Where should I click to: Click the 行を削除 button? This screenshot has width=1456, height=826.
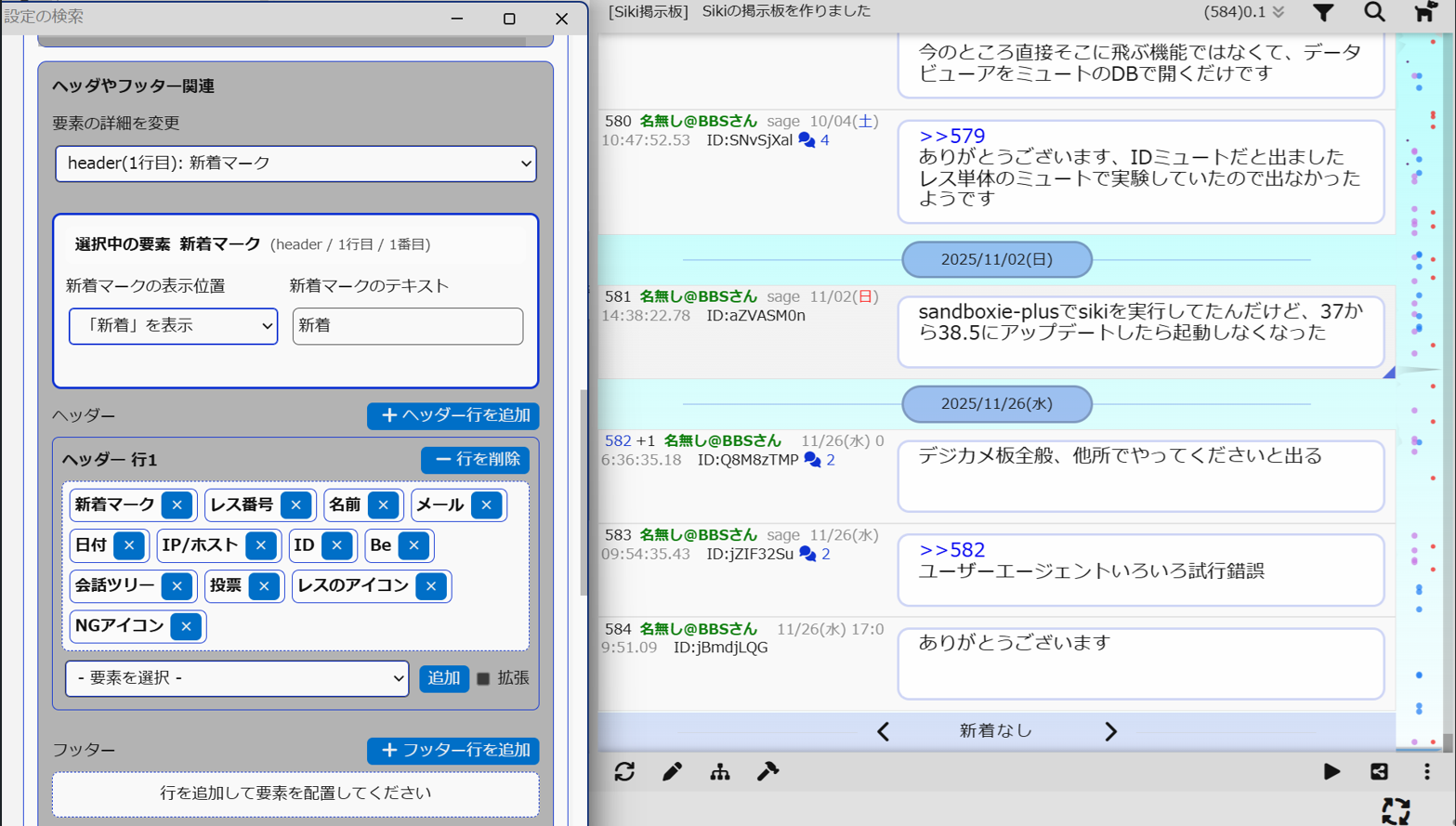click(x=475, y=460)
